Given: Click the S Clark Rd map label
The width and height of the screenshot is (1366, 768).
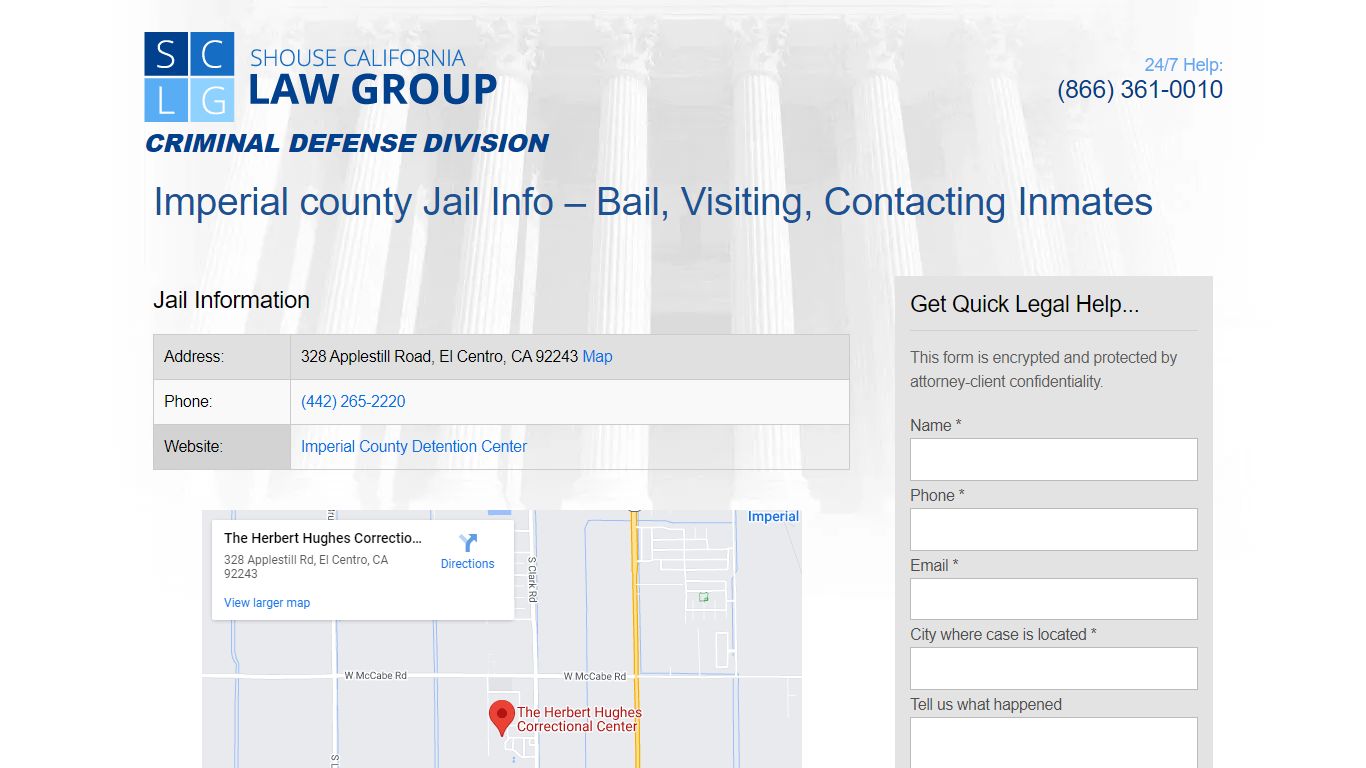Looking at the screenshot, I should 533,579.
